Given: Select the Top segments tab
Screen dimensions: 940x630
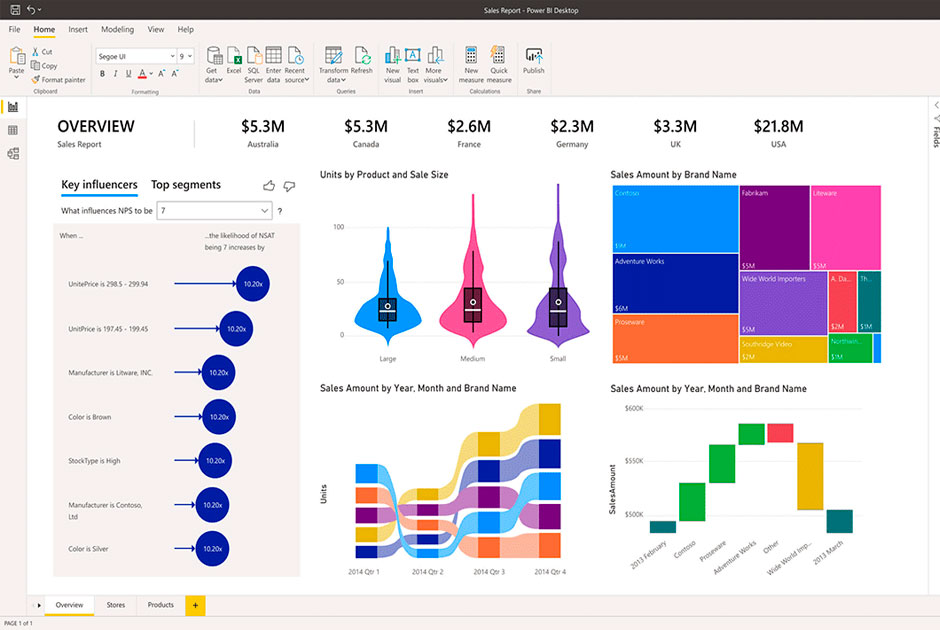Looking at the screenshot, I should (186, 185).
